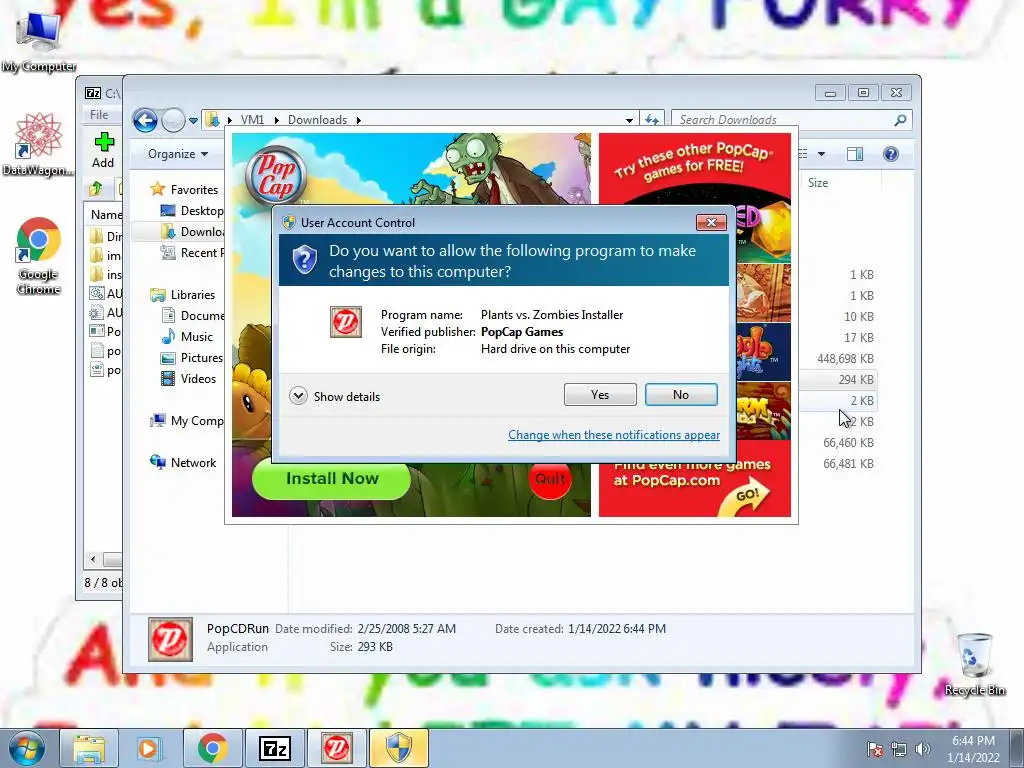Screen dimensions: 1024x768
Task: Select the 448,698 KB file size cell
Action: [x=845, y=359]
